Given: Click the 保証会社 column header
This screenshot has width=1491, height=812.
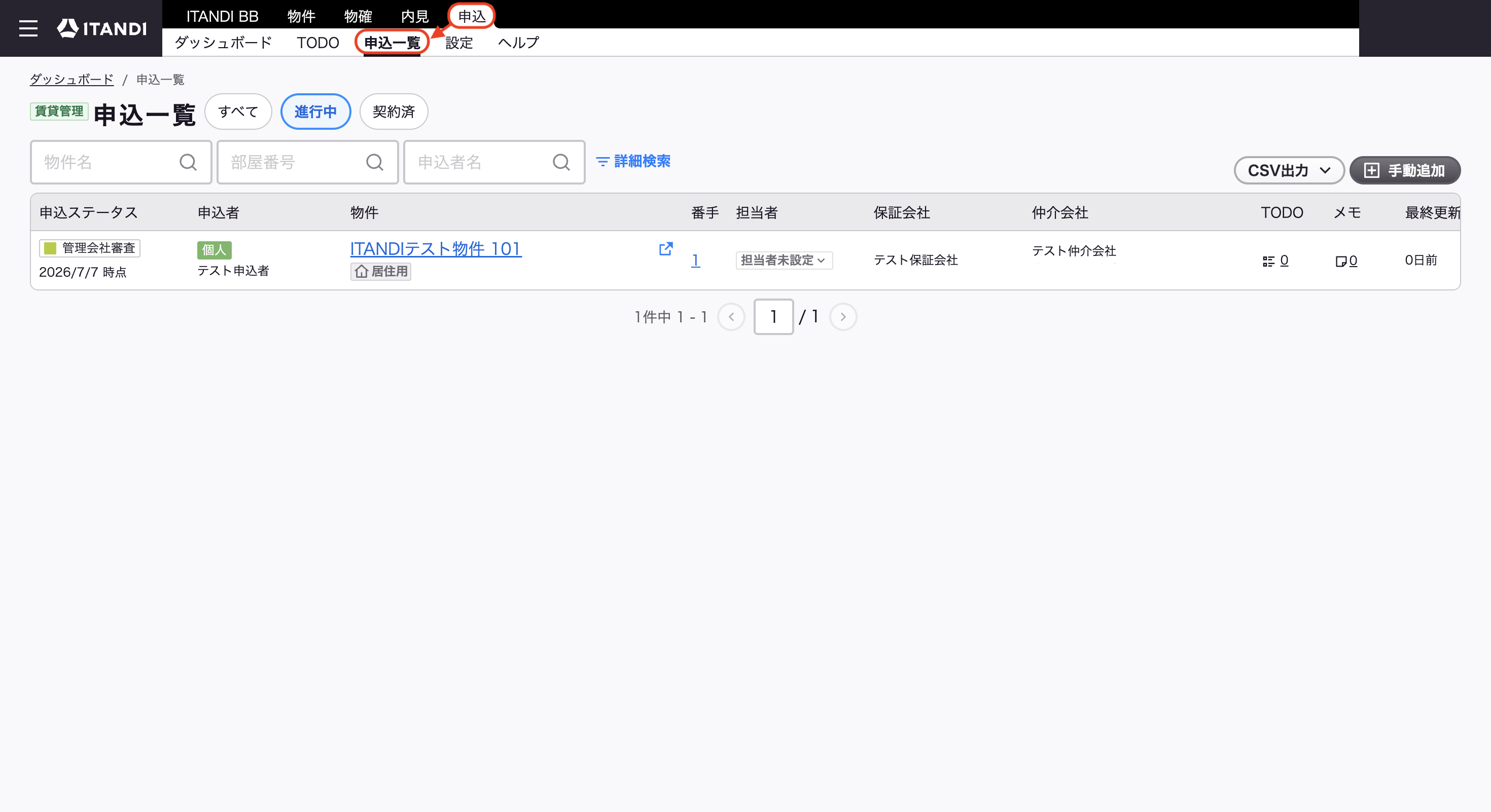Looking at the screenshot, I should coord(902,213).
